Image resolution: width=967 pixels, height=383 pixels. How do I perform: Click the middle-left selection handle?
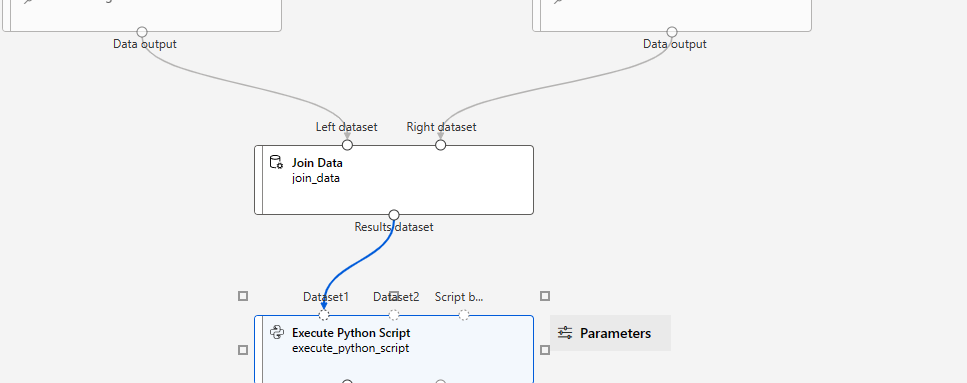(243, 350)
